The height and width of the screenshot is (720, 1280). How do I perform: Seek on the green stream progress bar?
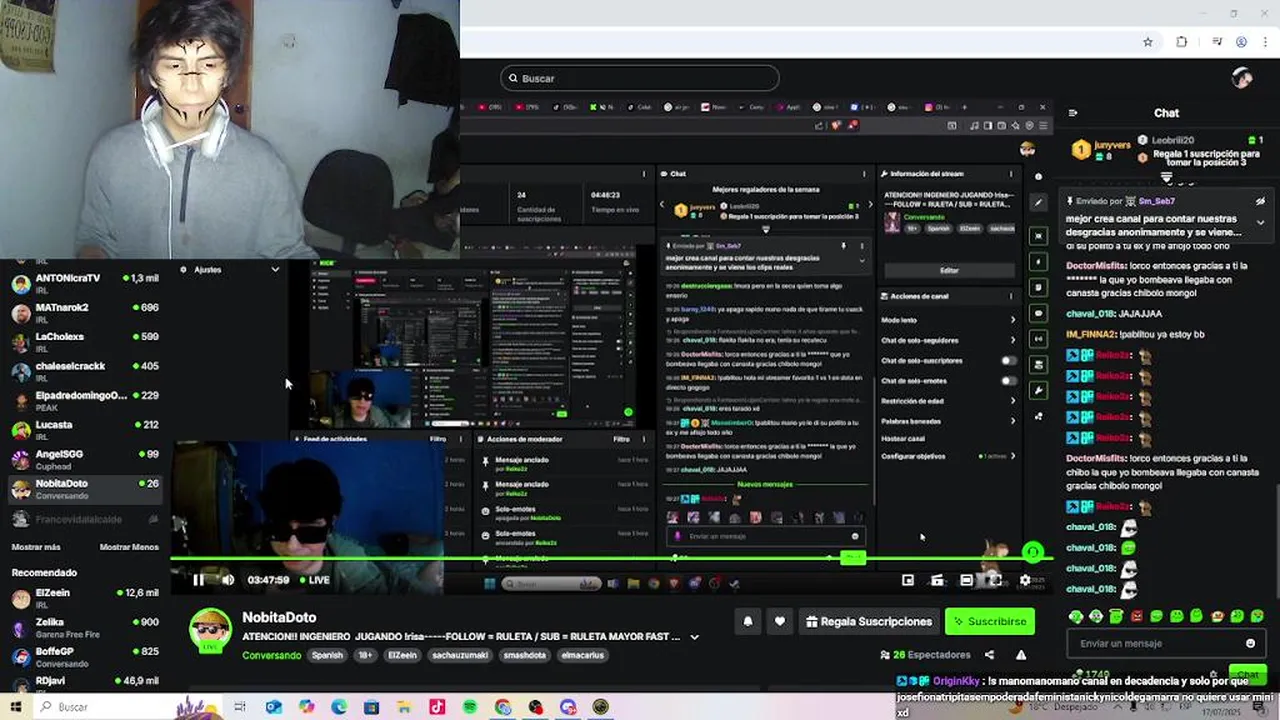pyautogui.click(x=610, y=558)
